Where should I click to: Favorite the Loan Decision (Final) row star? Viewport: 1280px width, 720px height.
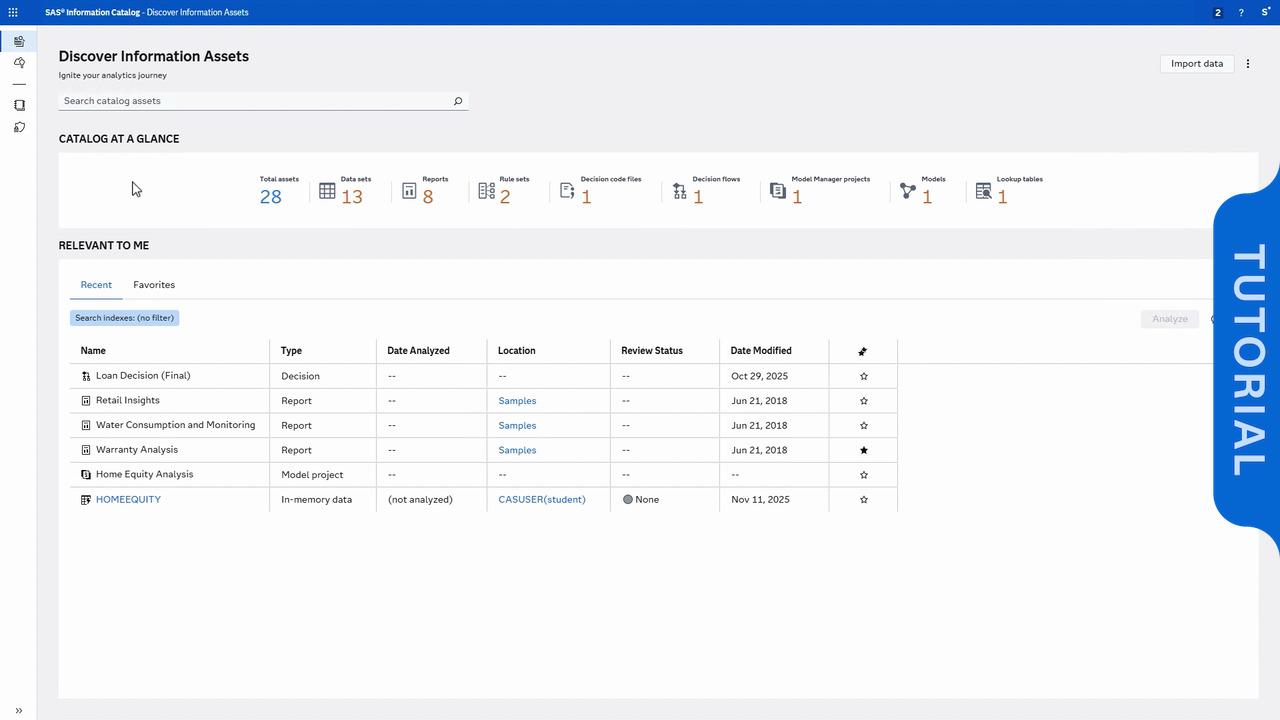(864, 376)
